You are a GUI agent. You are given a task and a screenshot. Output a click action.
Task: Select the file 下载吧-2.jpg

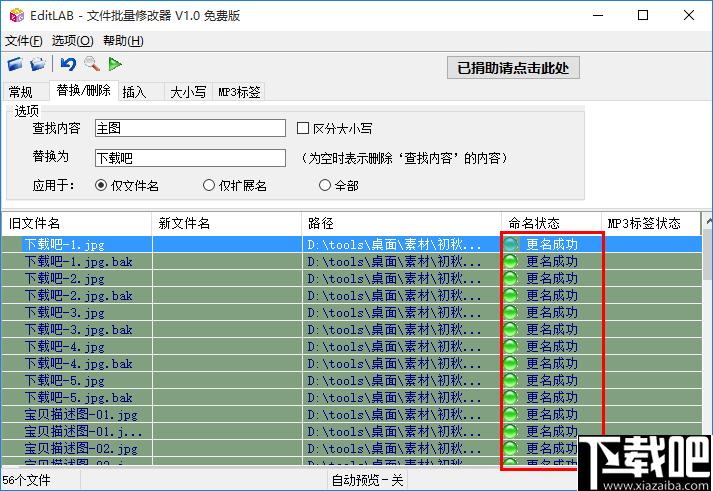pos(65,278)
